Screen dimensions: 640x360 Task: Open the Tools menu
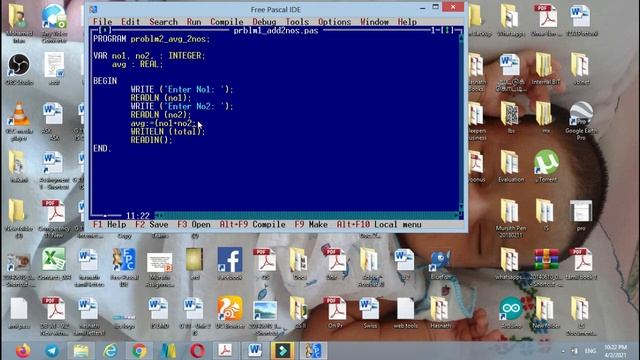pos(297,22)
